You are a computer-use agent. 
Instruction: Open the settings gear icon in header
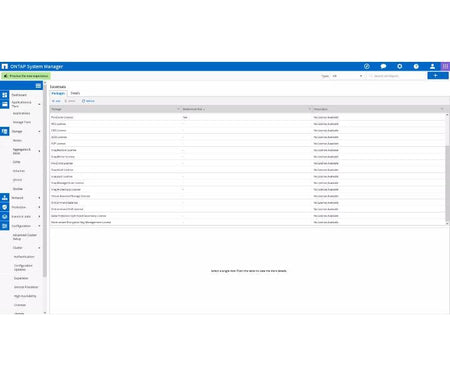click(x=400, y=66)
